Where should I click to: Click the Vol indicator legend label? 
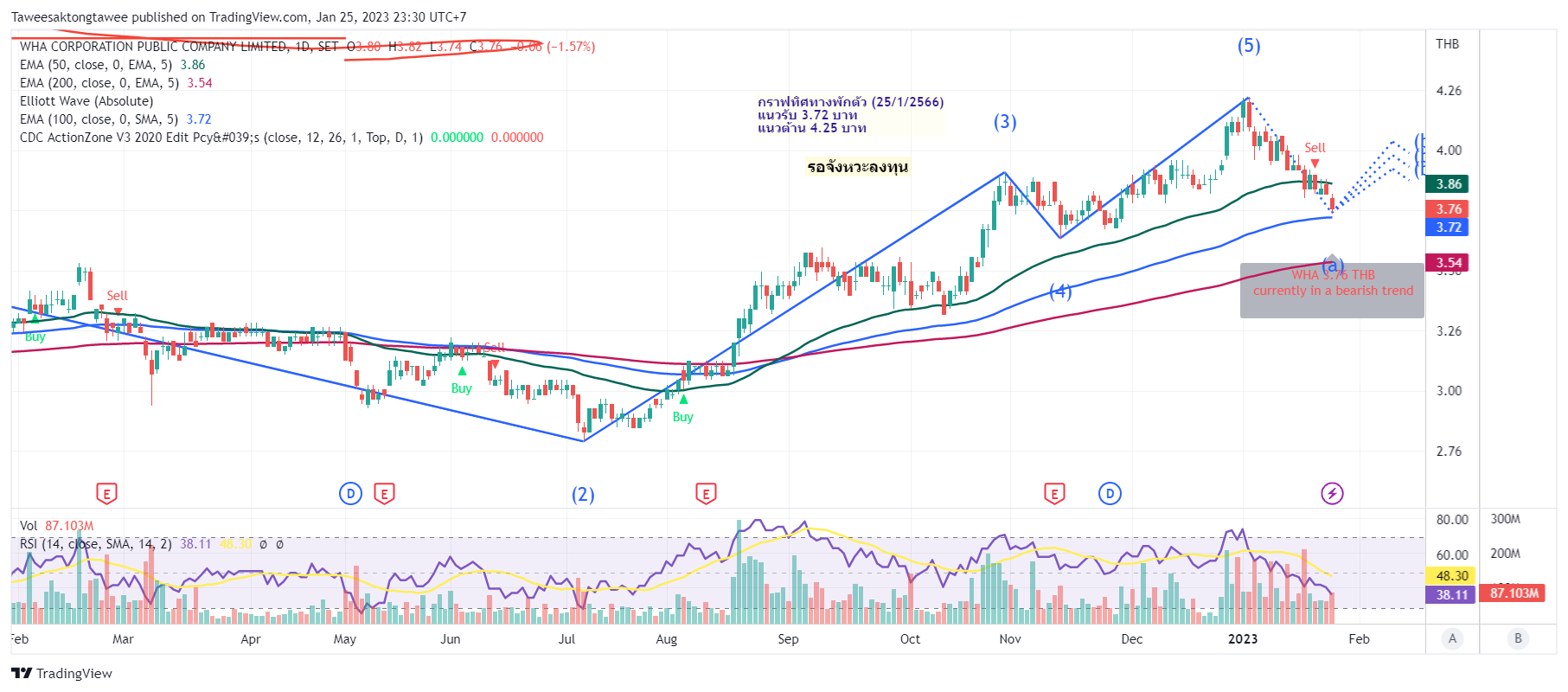click(29, 526)
